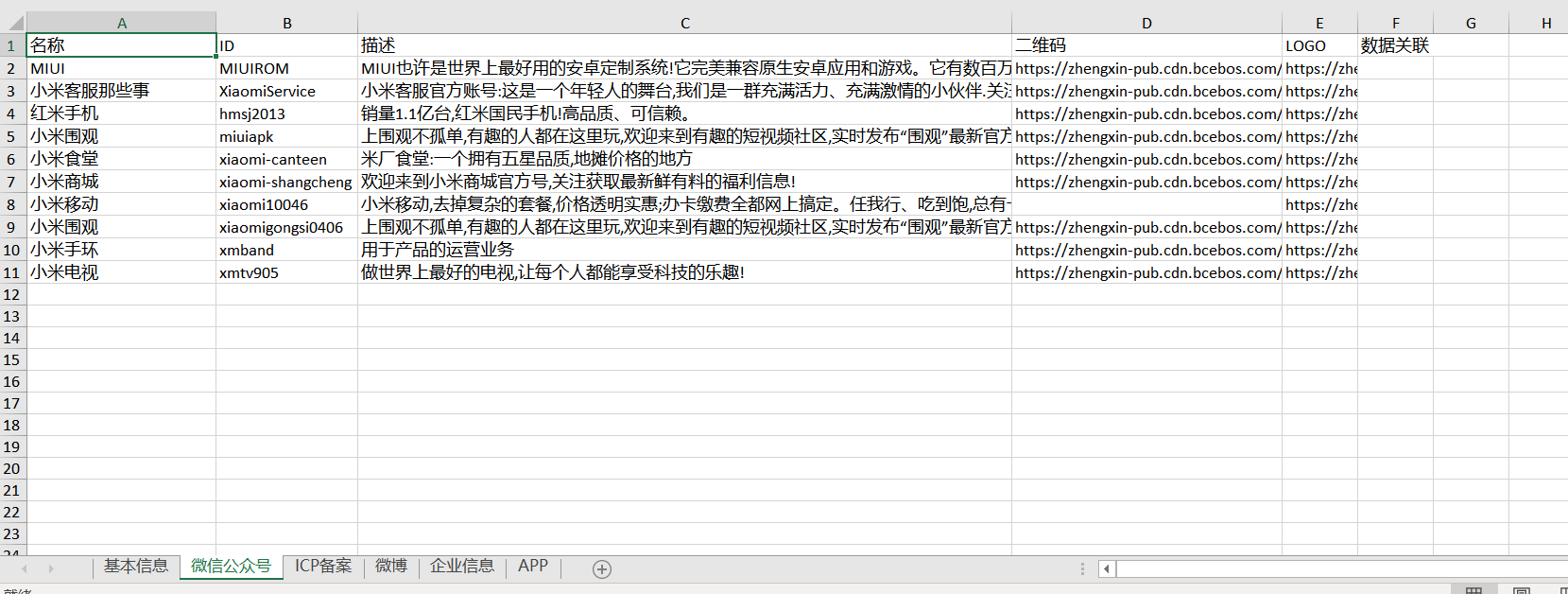Click the 描述 header cell
Screen dimensions: 1568x594
(685, 45)
